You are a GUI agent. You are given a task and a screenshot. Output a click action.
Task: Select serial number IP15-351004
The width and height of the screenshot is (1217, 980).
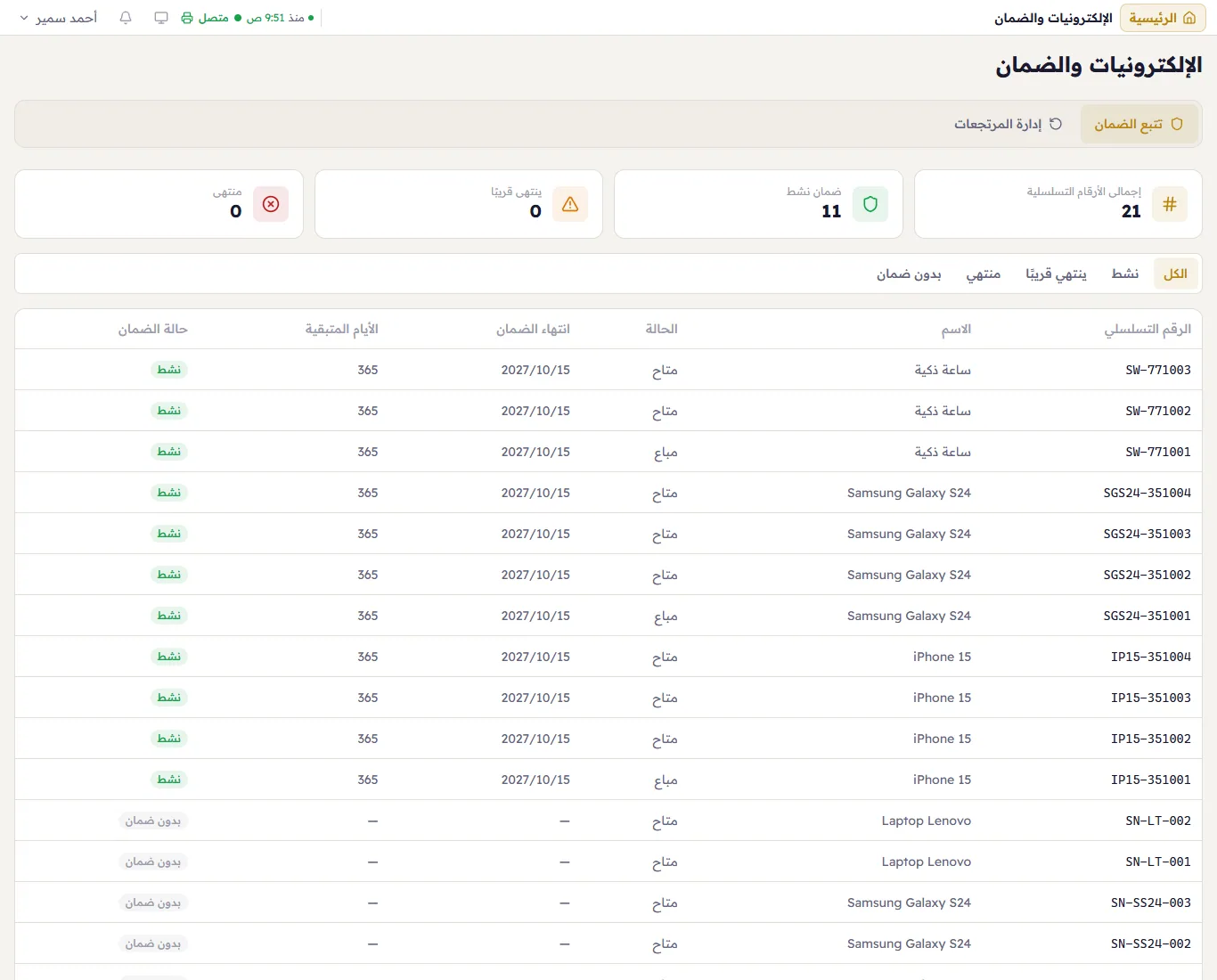pyautogui.click(x=1151, y=657)
